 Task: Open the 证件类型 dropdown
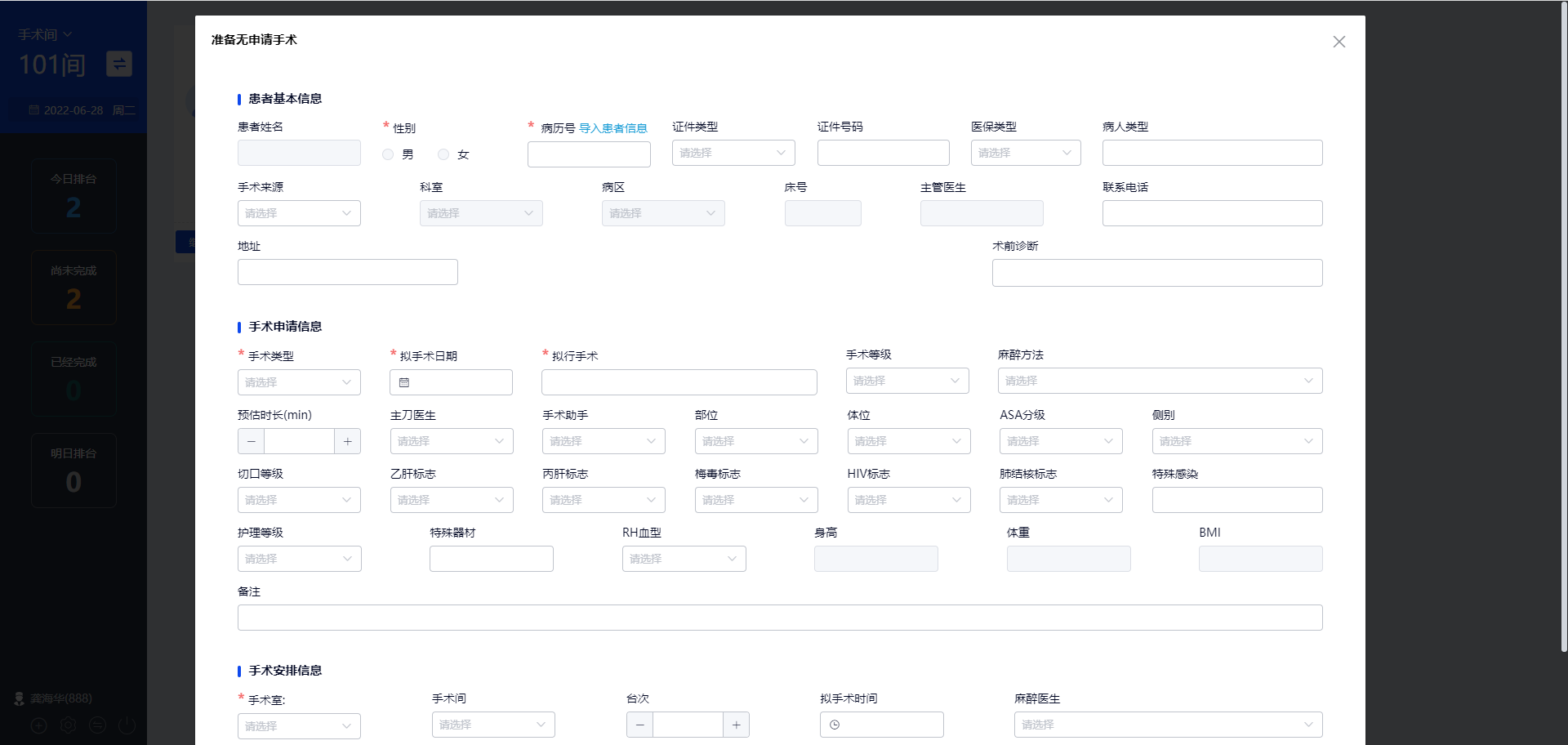pos(733,153)
